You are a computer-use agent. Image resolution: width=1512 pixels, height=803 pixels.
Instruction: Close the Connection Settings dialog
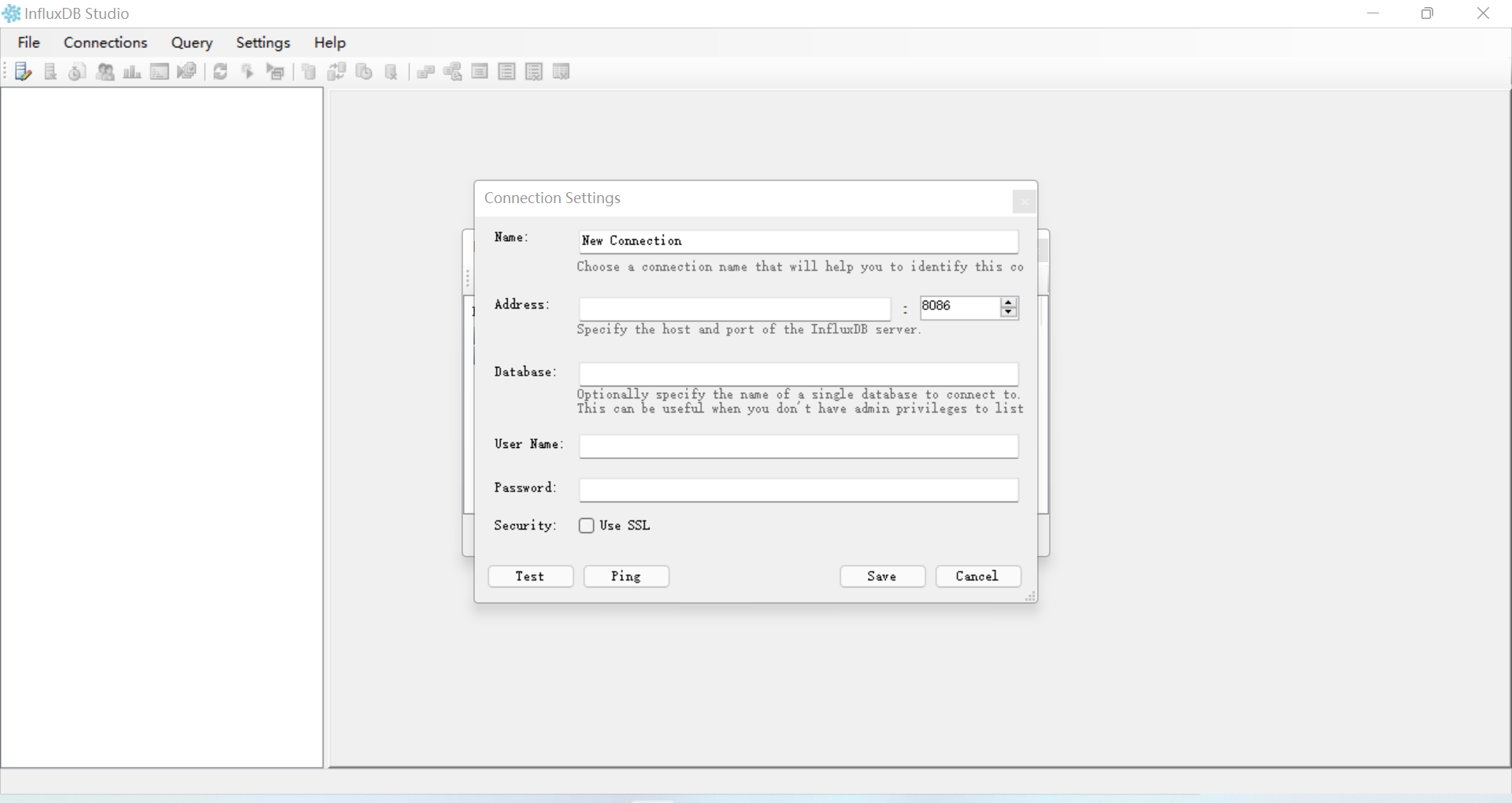[1024, 202]
